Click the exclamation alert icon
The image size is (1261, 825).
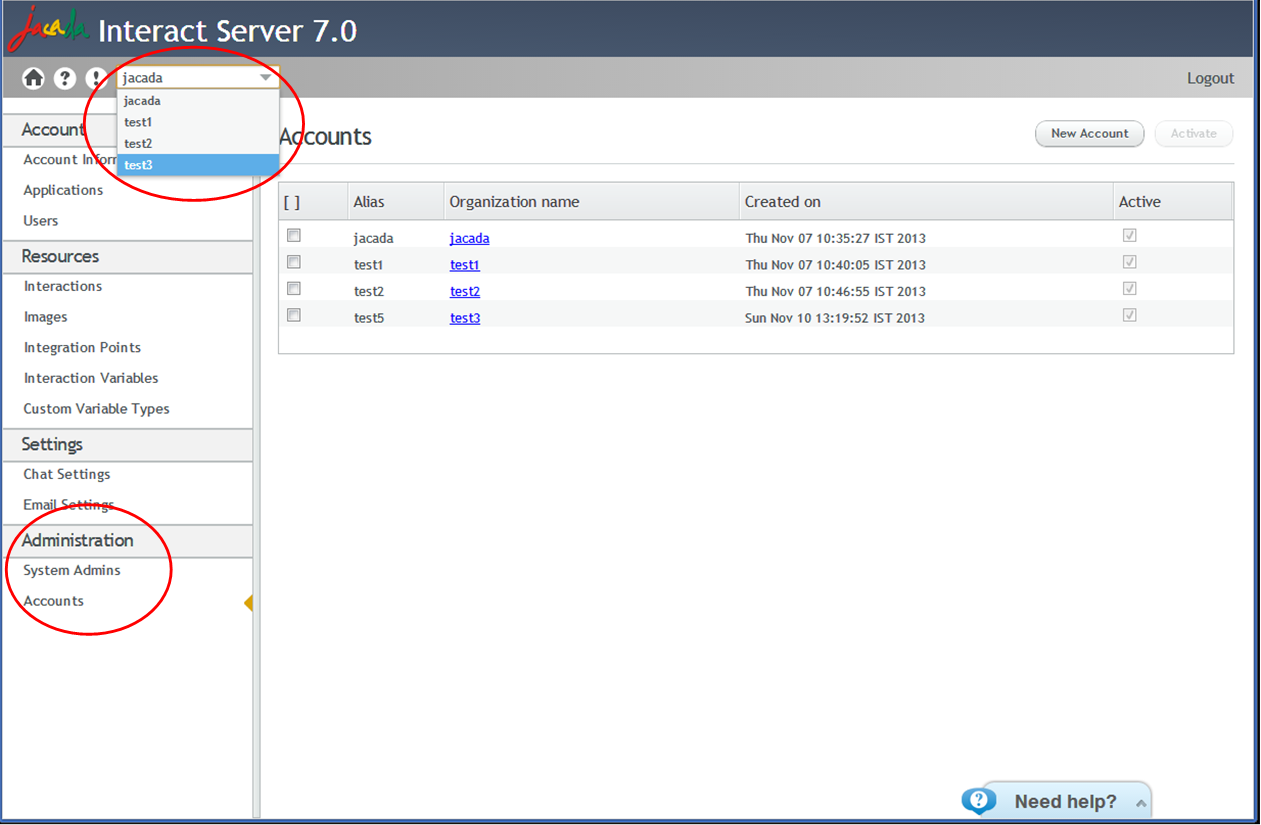tap(96, 78)
